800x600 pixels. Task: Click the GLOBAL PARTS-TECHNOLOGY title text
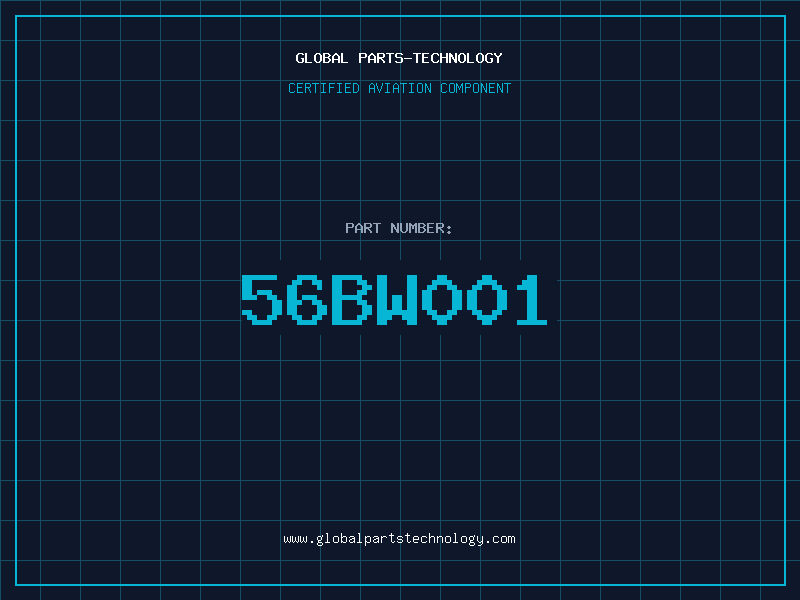[399, 58]
